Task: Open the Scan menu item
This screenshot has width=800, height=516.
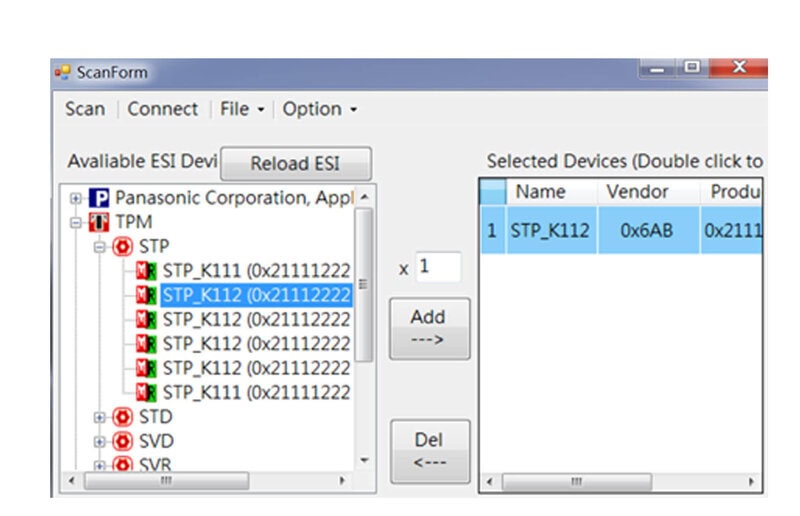Action: tap(85, 109)
